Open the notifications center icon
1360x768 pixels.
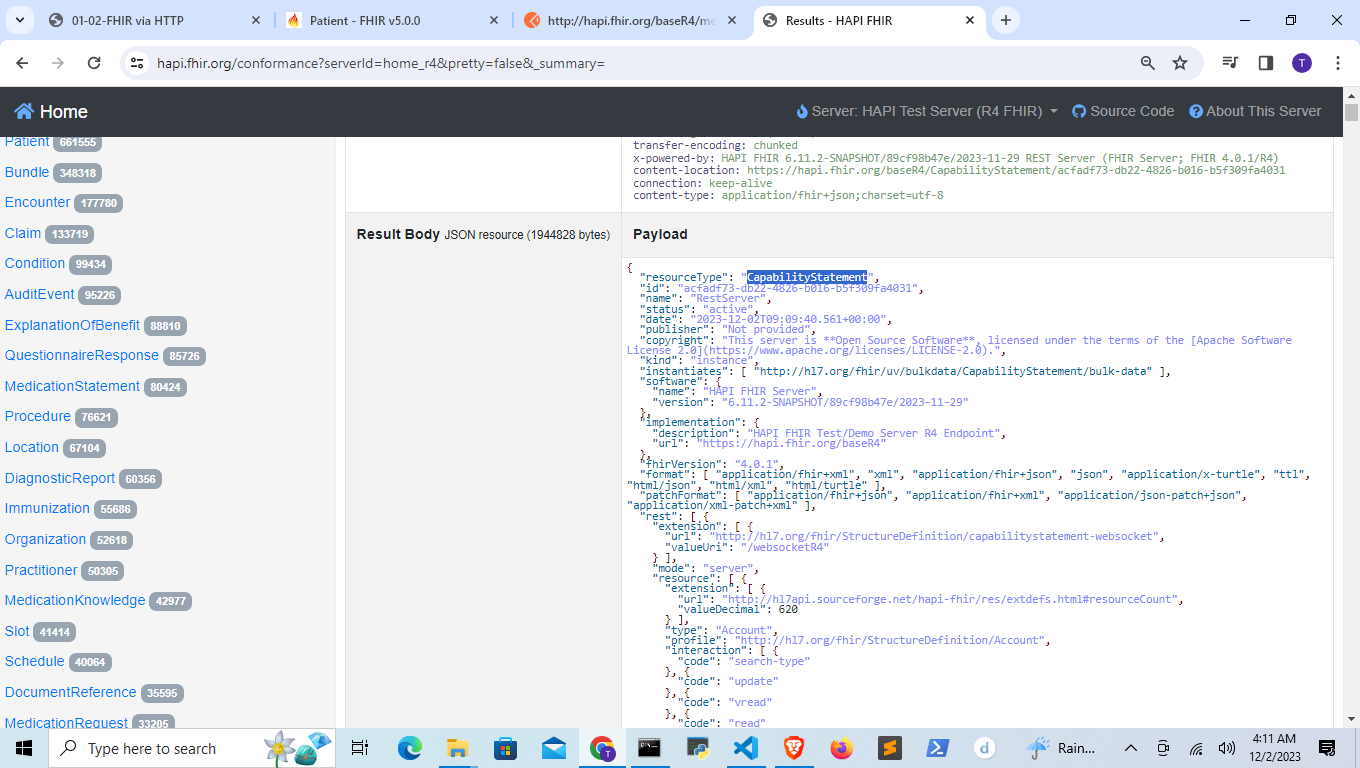click(1327, 748)
